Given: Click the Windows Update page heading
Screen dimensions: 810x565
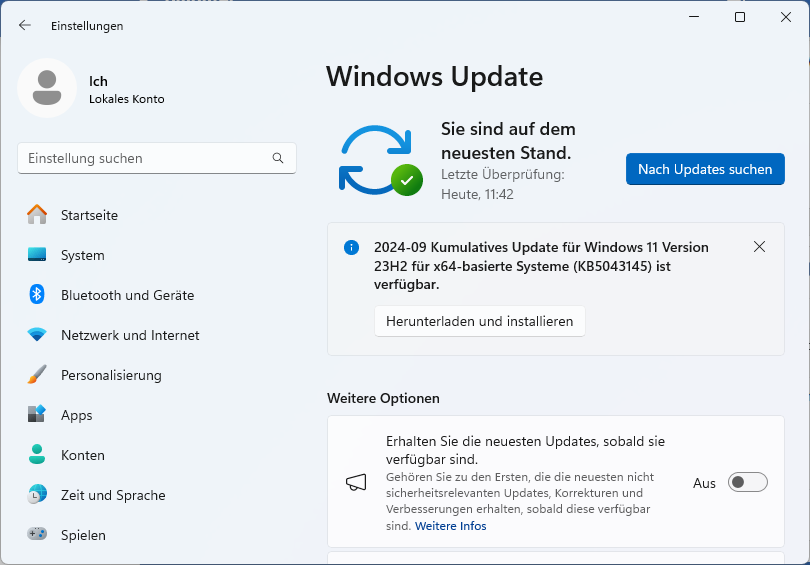Looking at the screenshot, I should pyautogui.click(x=434, y=76).
